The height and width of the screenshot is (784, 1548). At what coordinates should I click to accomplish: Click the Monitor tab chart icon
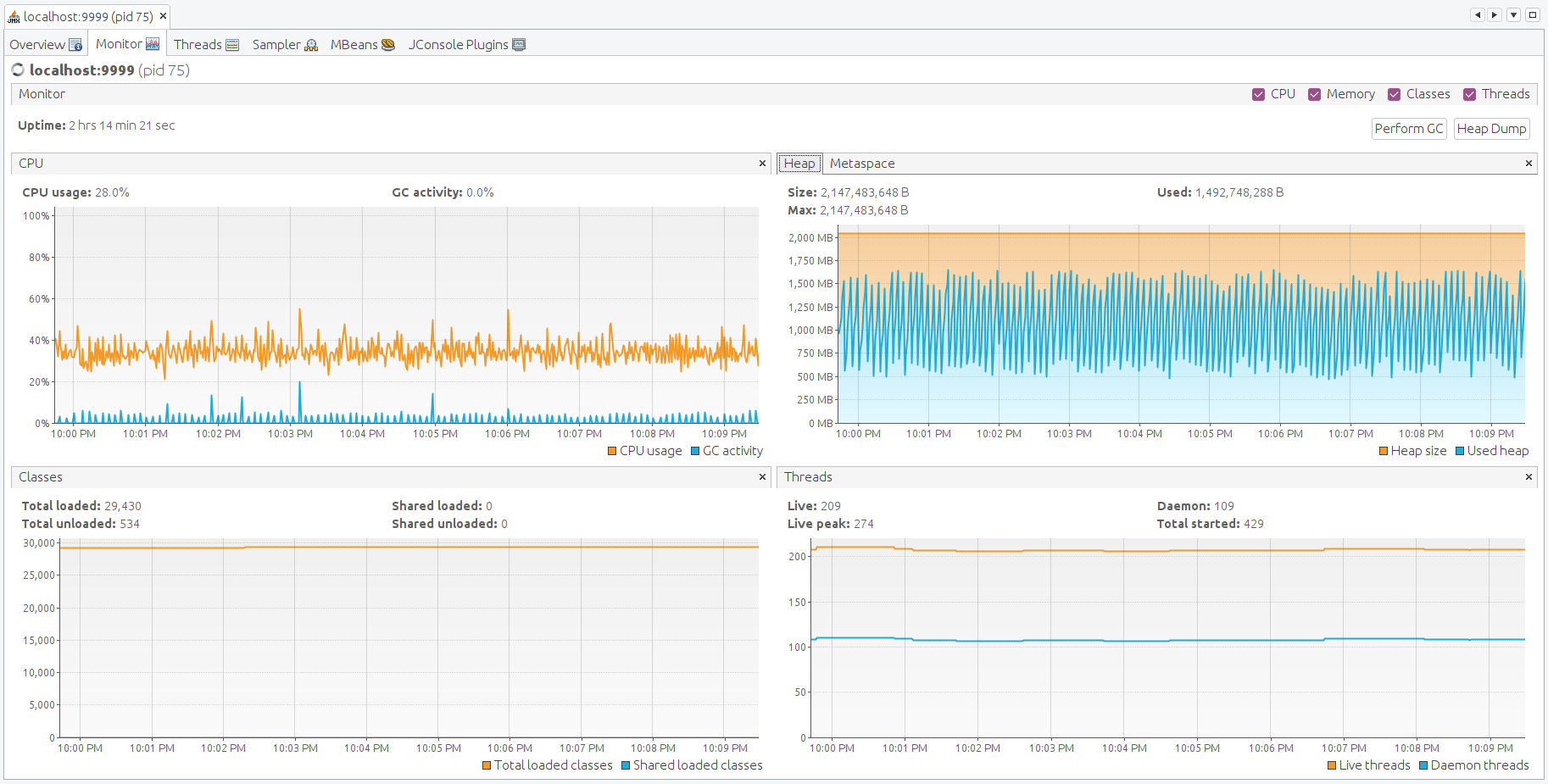point(153,44)
